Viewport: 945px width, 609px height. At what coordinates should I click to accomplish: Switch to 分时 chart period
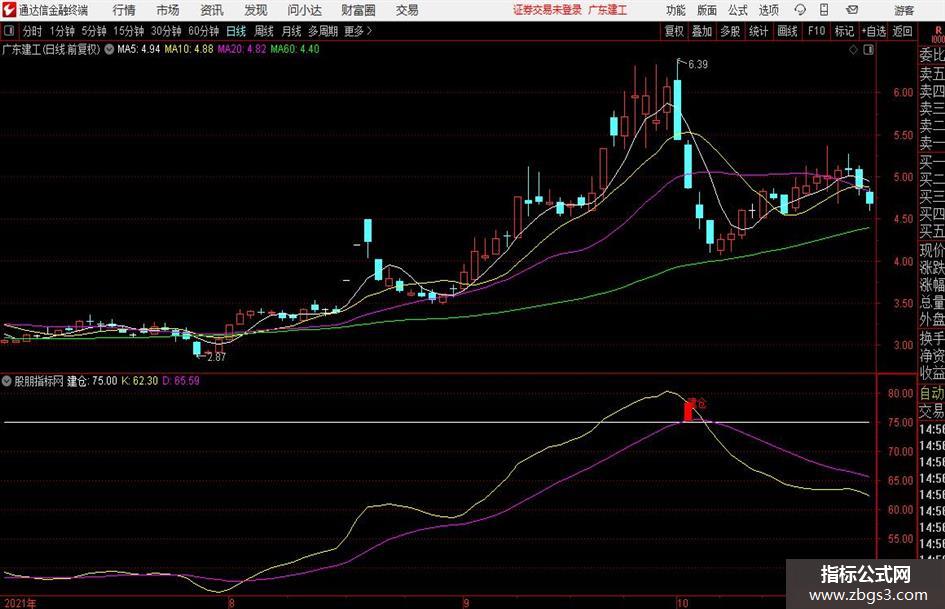point(32,31)
